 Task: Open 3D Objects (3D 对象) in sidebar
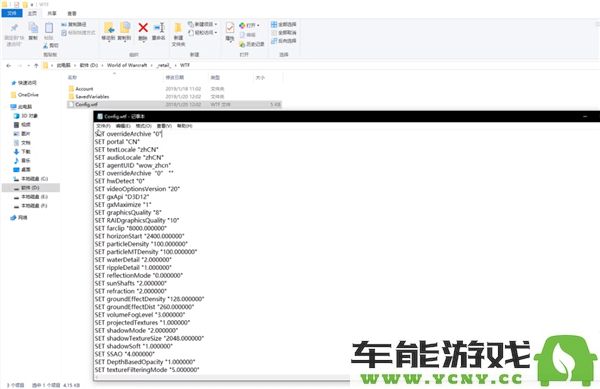(26, 116)
